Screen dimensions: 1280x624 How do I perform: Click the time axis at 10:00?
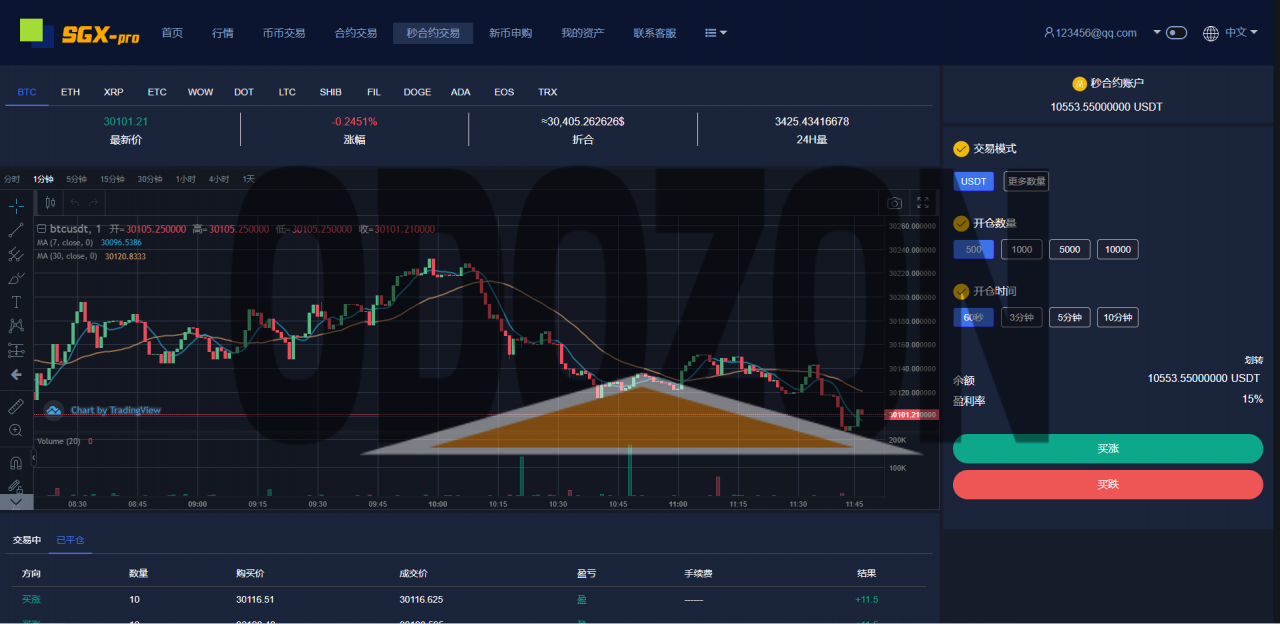tap(437, 504)
